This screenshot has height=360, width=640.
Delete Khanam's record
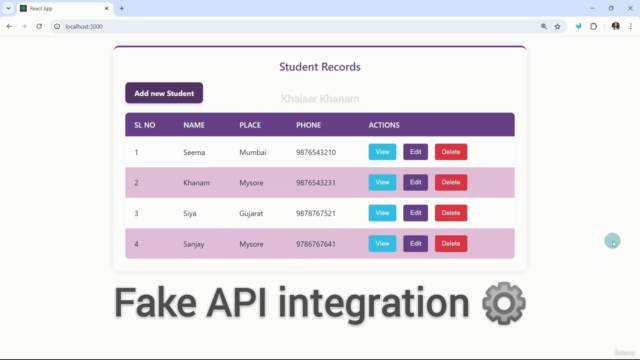click(x=451, y=182)
